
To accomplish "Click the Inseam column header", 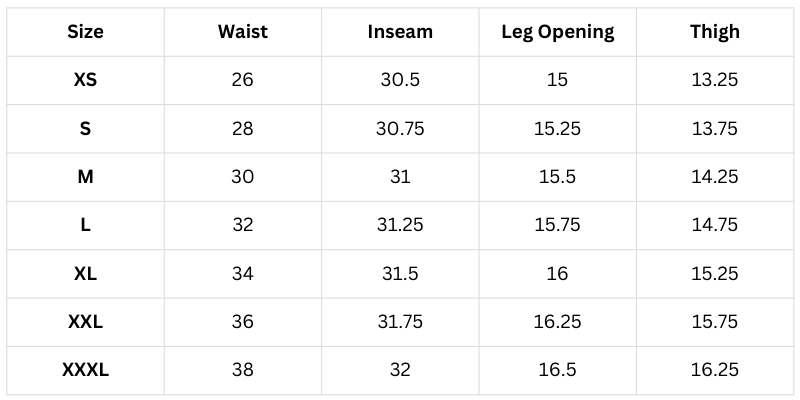I will tap(401, 31).
